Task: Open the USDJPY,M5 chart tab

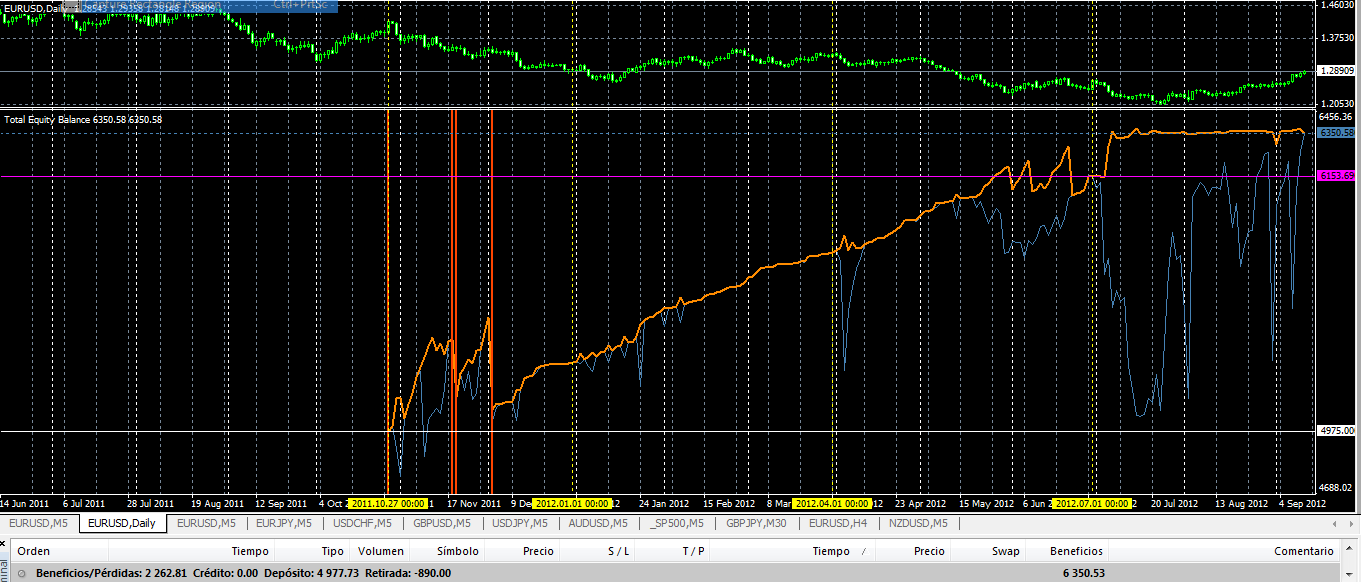Action: (519, 523)
